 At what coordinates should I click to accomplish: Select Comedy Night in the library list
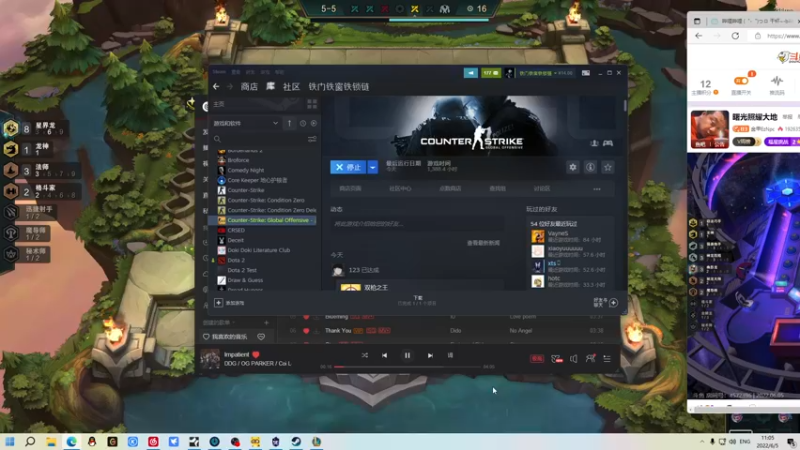click(245, 170)
